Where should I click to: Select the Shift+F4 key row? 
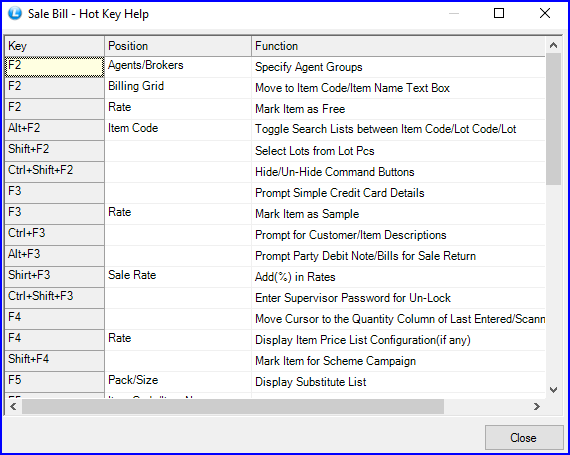point(55,361)
